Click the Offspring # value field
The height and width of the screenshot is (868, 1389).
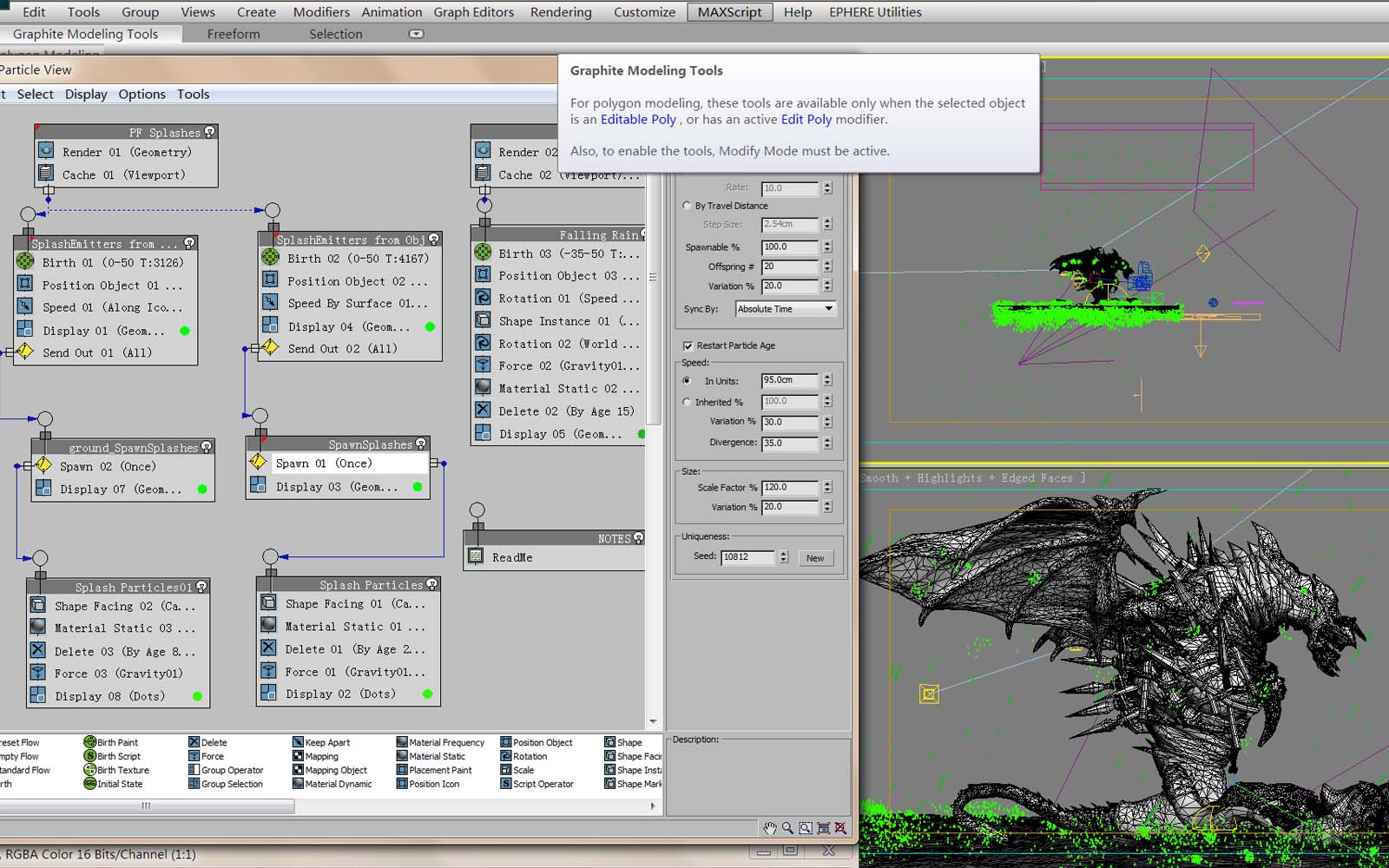[790, 266]
